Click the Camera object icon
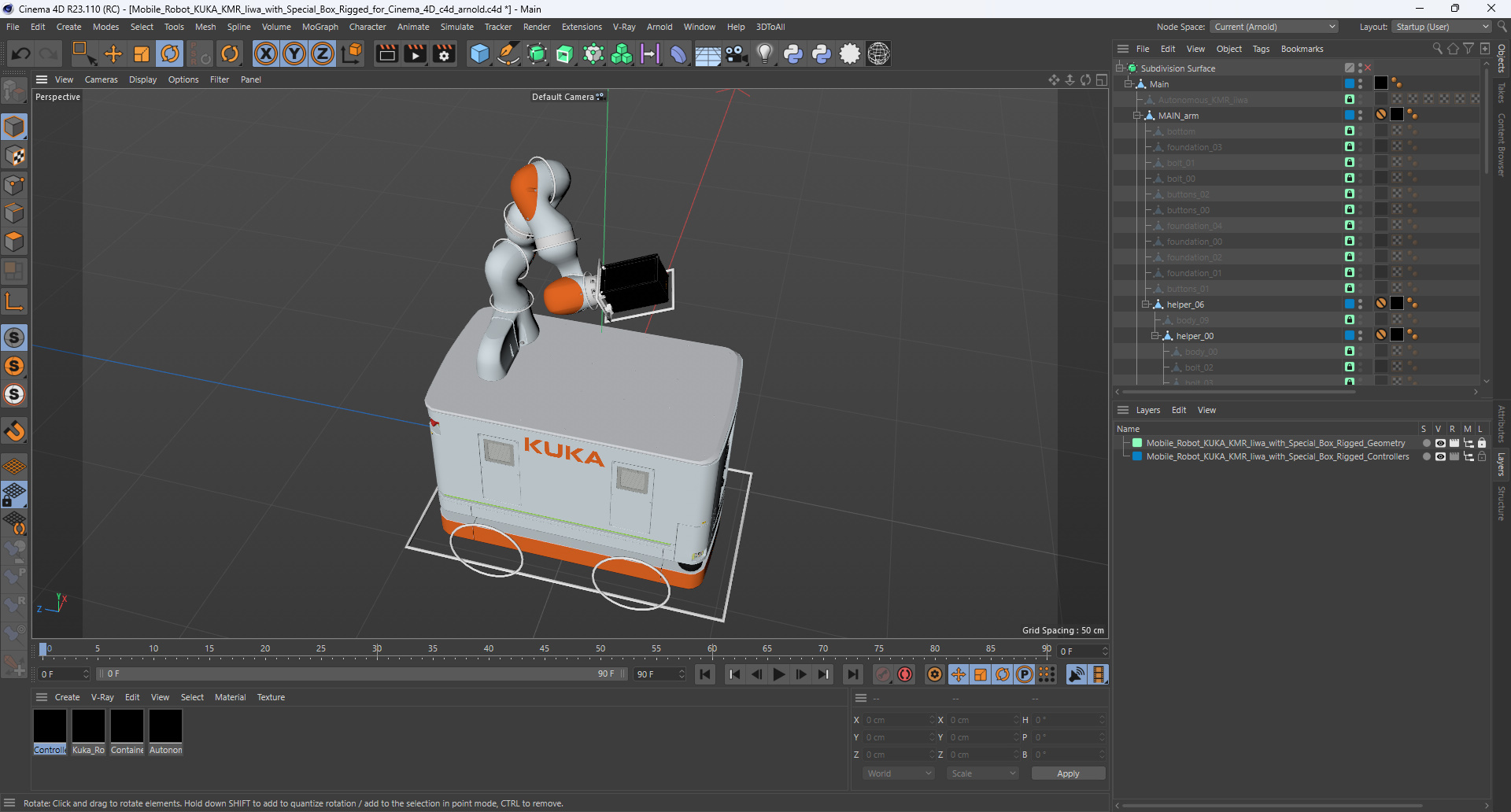This screenshot has height=812, width=1511. point(737,54)
